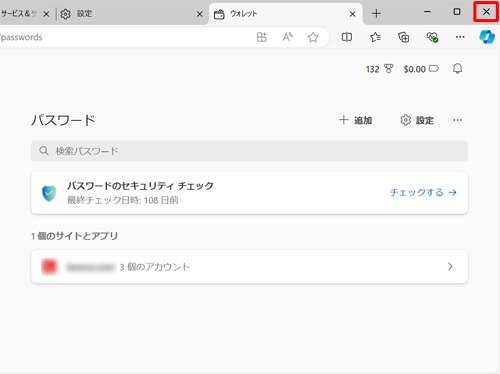Add page to favorites with star icon
This screenshot has height=374, width=500.
coord(313,37)
